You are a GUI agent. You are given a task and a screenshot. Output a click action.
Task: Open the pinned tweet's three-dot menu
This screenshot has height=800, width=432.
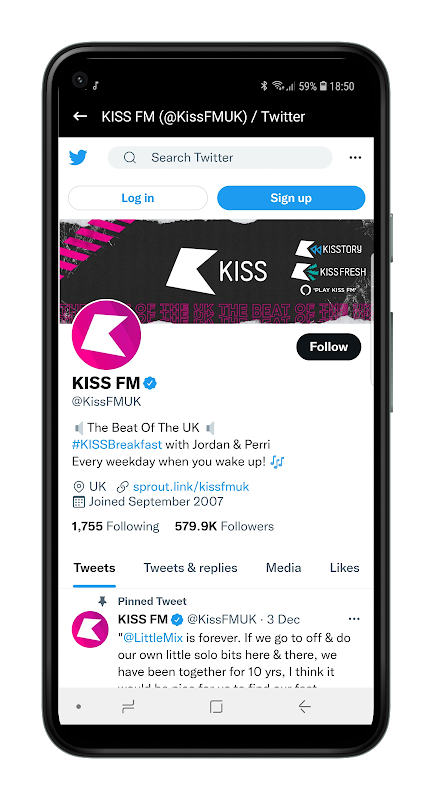tap(354, 619)
